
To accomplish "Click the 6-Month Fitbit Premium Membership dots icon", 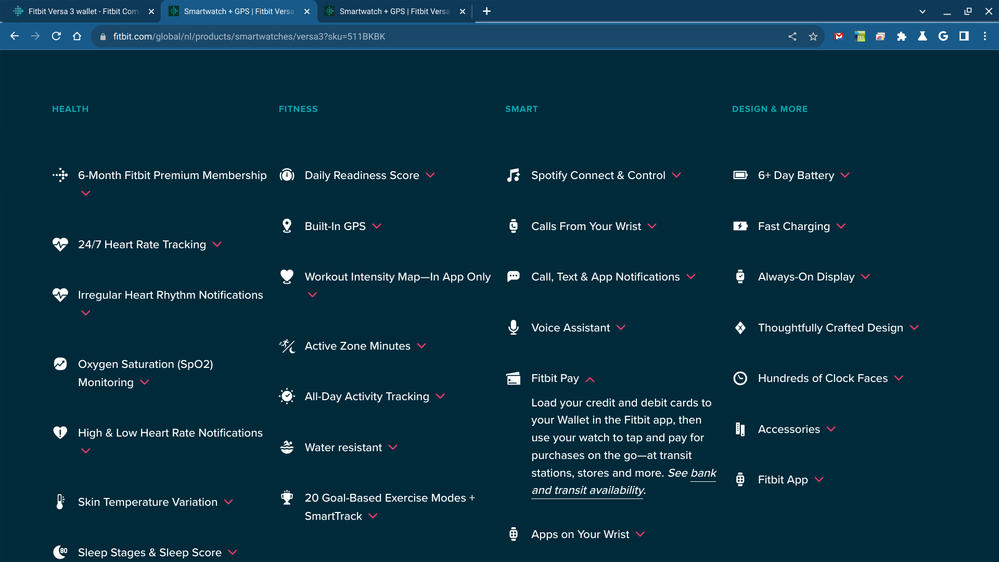I will [x=60, y=175].
